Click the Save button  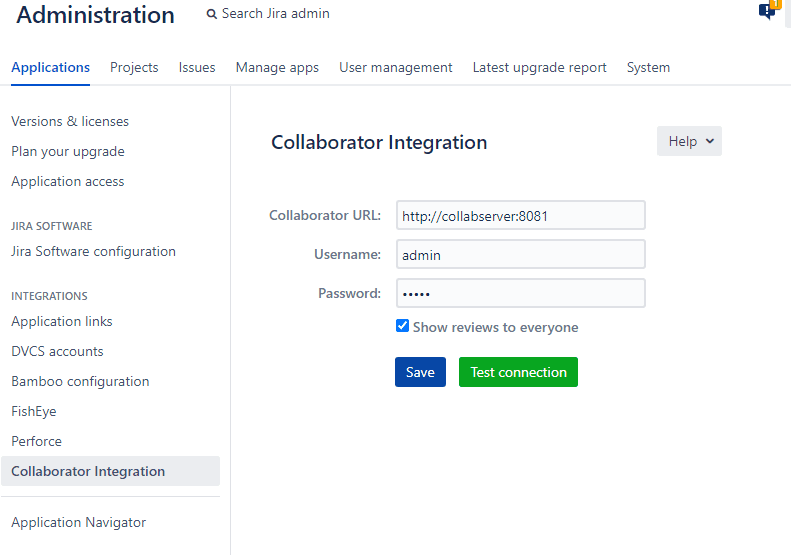(420, 372)
